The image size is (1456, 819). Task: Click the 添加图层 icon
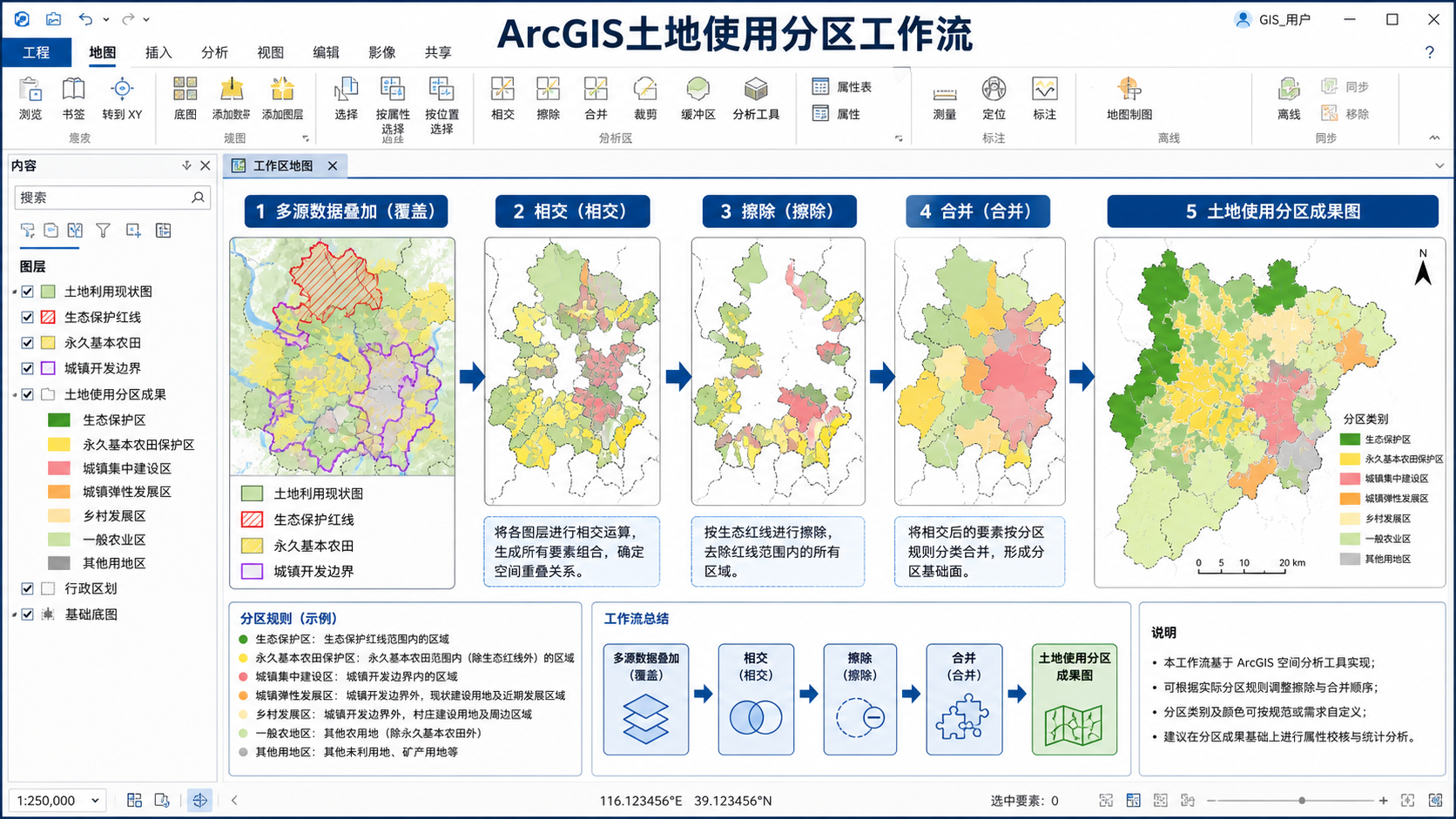point(282,88)
